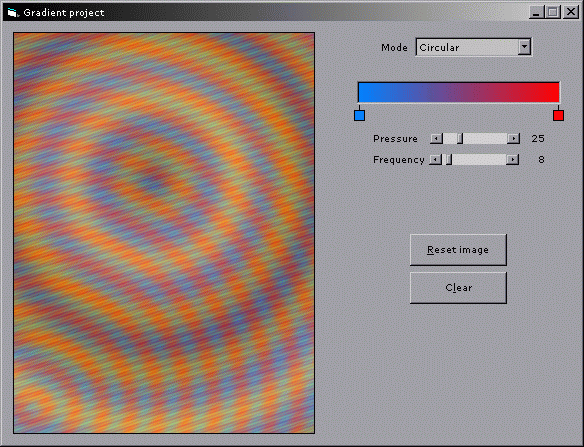The height and width of the screenshot is (447, 584).
Task: Click the gradient canvas image
Action: (164, 233)
